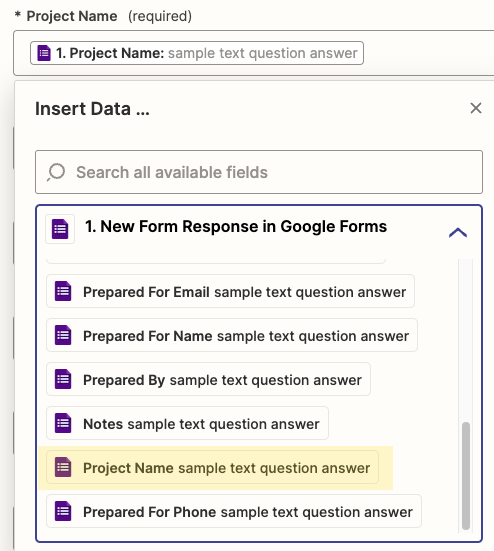
Task: Click the Google Forms icon in section header
Action: 60,229
